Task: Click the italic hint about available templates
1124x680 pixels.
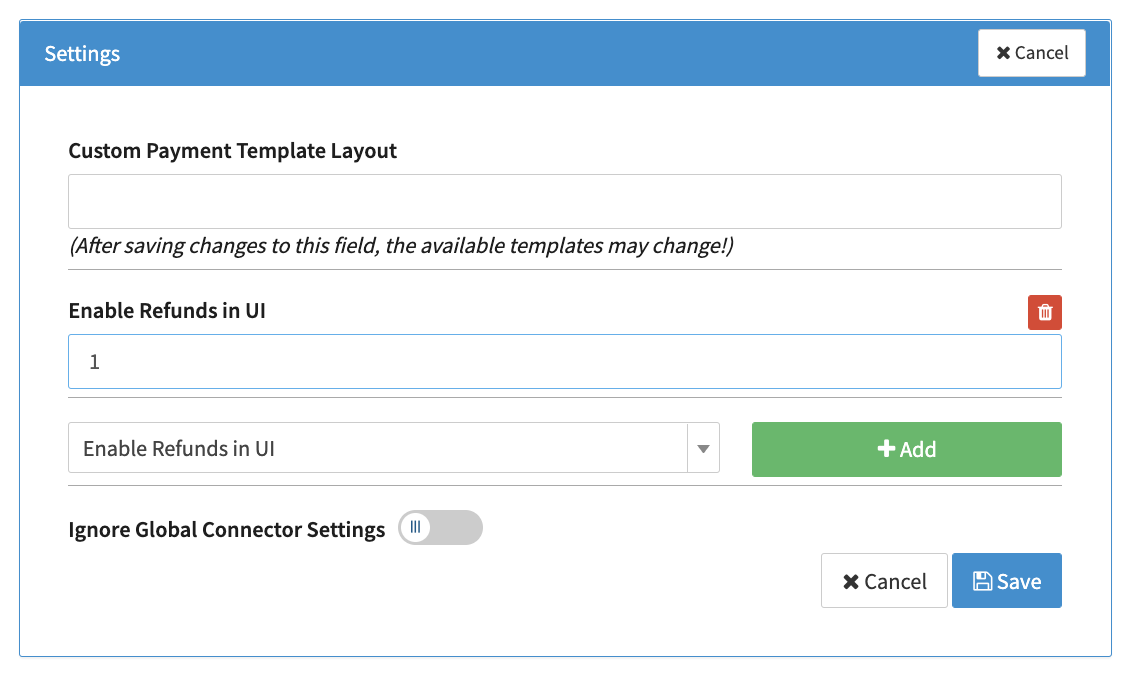Action: (401, 246)
